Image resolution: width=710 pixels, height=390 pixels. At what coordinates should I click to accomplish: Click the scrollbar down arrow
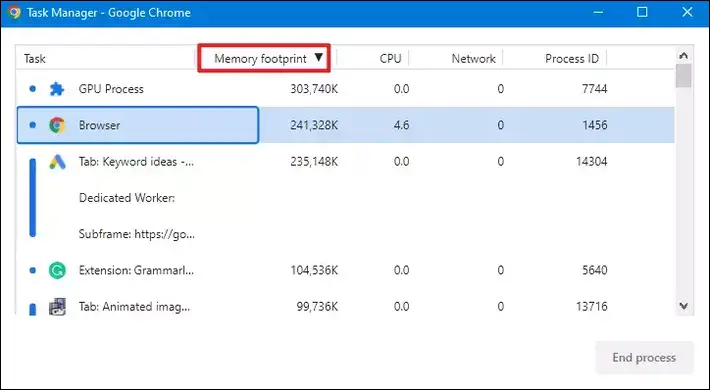coord(684,307)
